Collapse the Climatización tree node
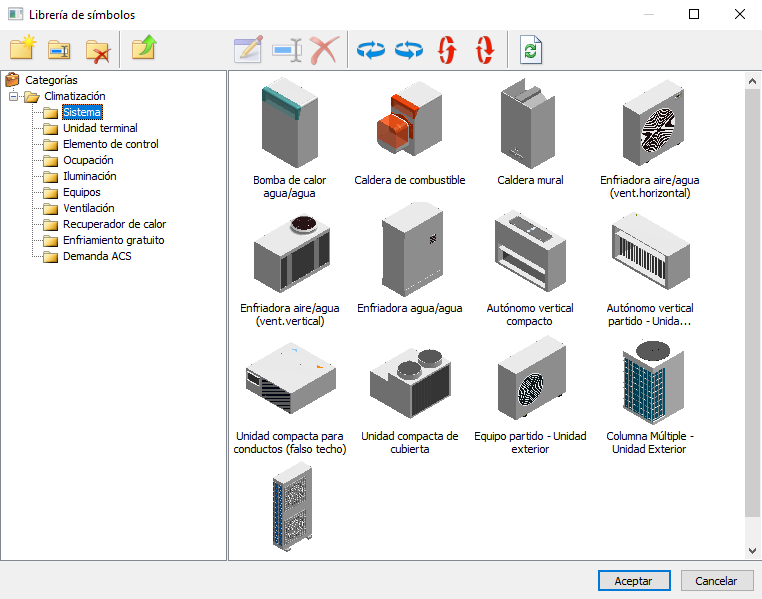 [x=14, y=96]
